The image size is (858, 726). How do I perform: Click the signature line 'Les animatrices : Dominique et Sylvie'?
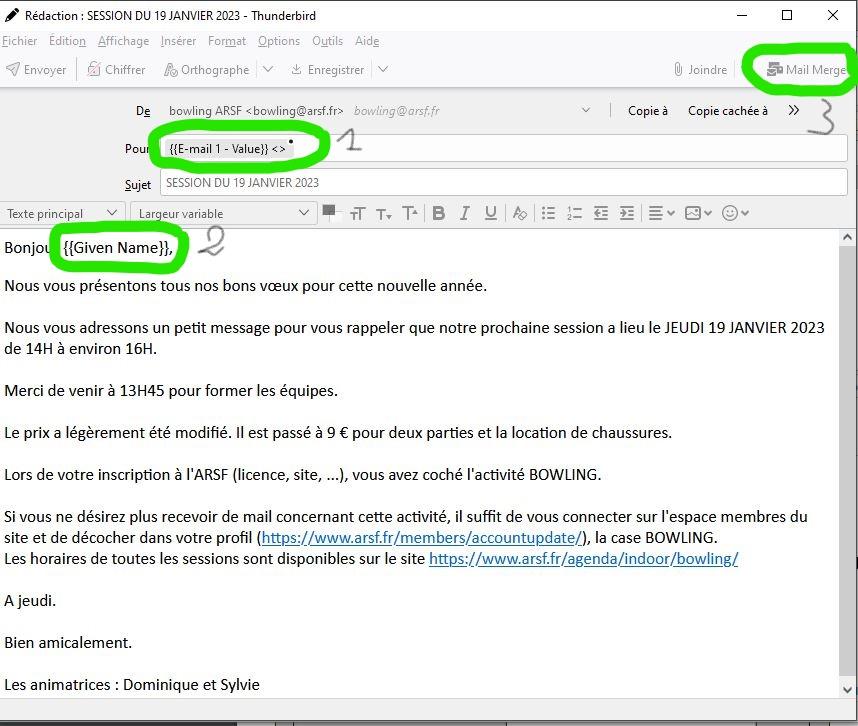coord(132,685)
